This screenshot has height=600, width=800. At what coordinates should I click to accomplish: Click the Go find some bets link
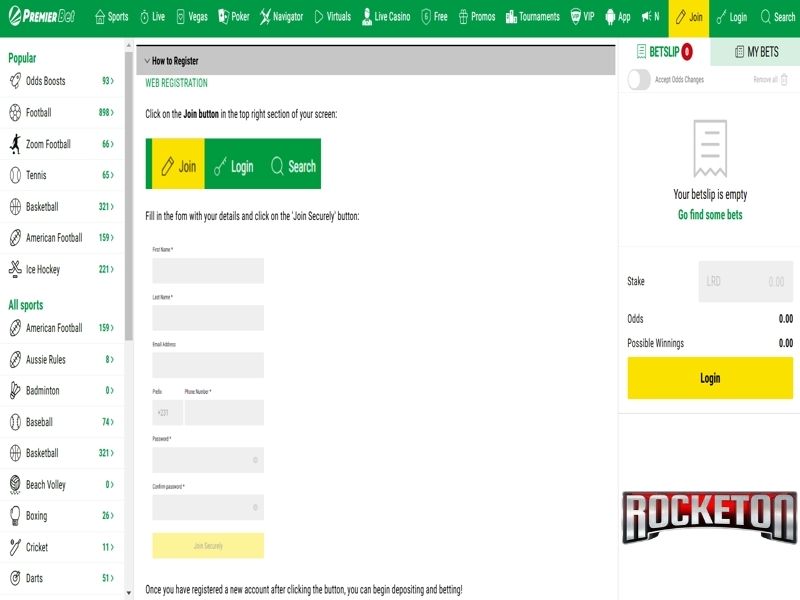pos(710,215)
